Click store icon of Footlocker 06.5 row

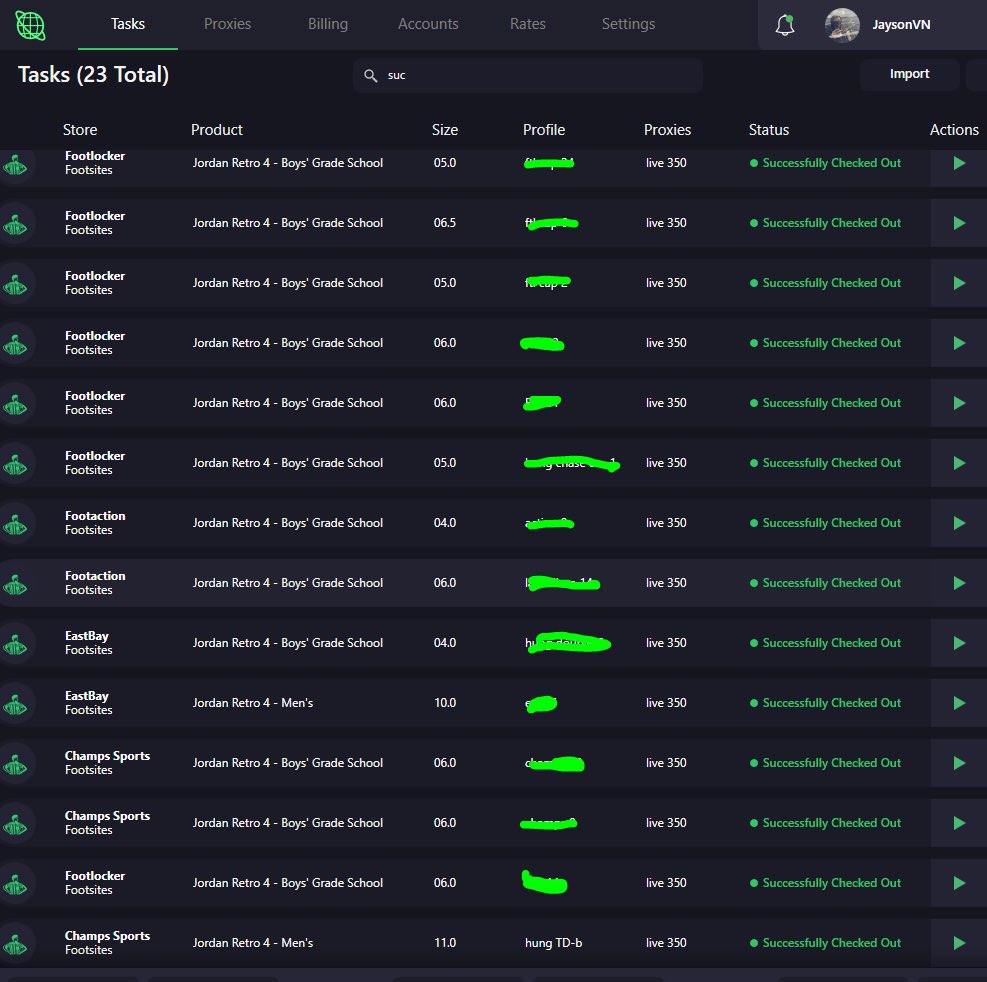click(x=15, y=224)
